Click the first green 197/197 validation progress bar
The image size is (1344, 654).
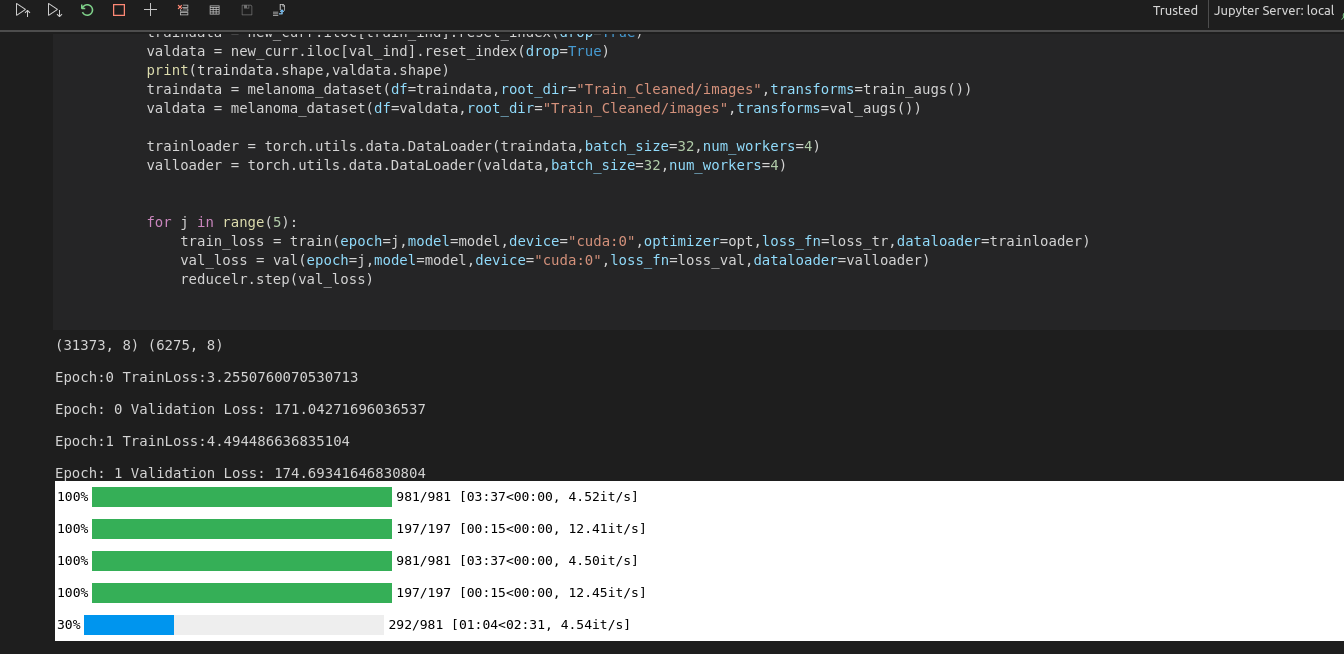(x=241, y=529)
